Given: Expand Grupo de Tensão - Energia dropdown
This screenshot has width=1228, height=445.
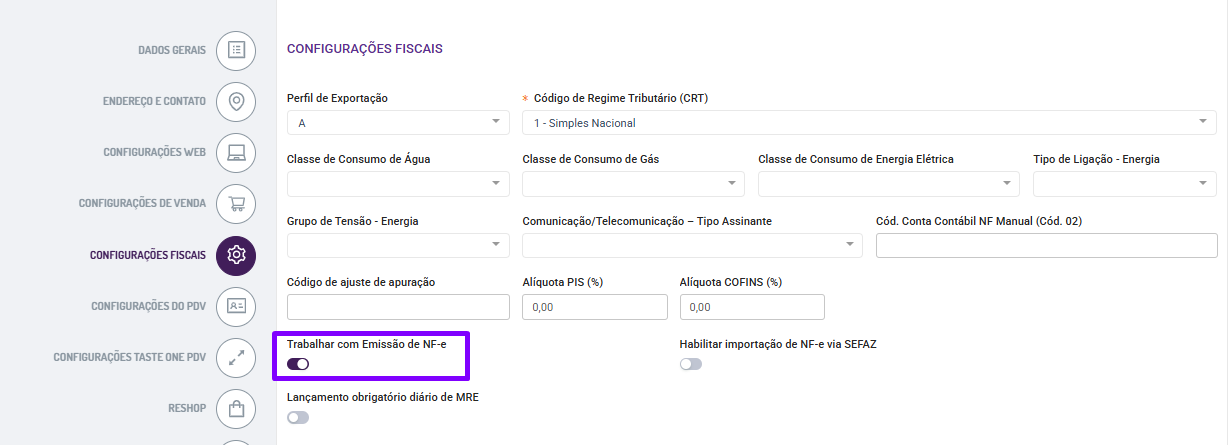Looking at the screenshot, I should [x=398, y=245].
